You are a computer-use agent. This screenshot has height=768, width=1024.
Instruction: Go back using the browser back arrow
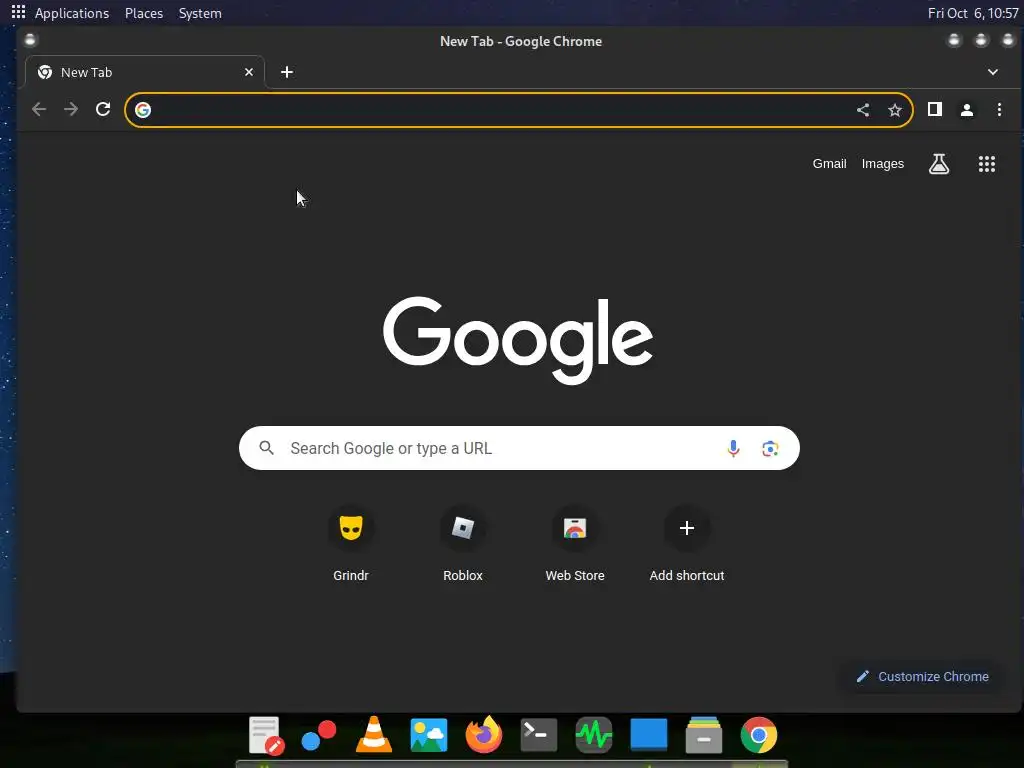[39, 110]
